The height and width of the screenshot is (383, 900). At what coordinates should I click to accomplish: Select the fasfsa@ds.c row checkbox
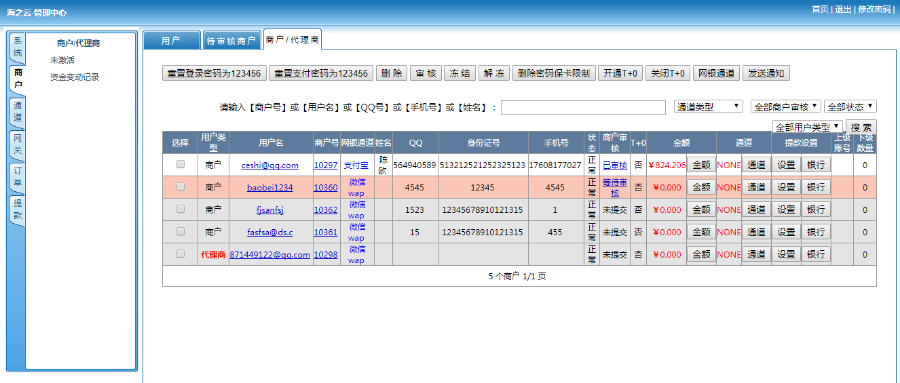pyautogui.click(x=180, y=231)
